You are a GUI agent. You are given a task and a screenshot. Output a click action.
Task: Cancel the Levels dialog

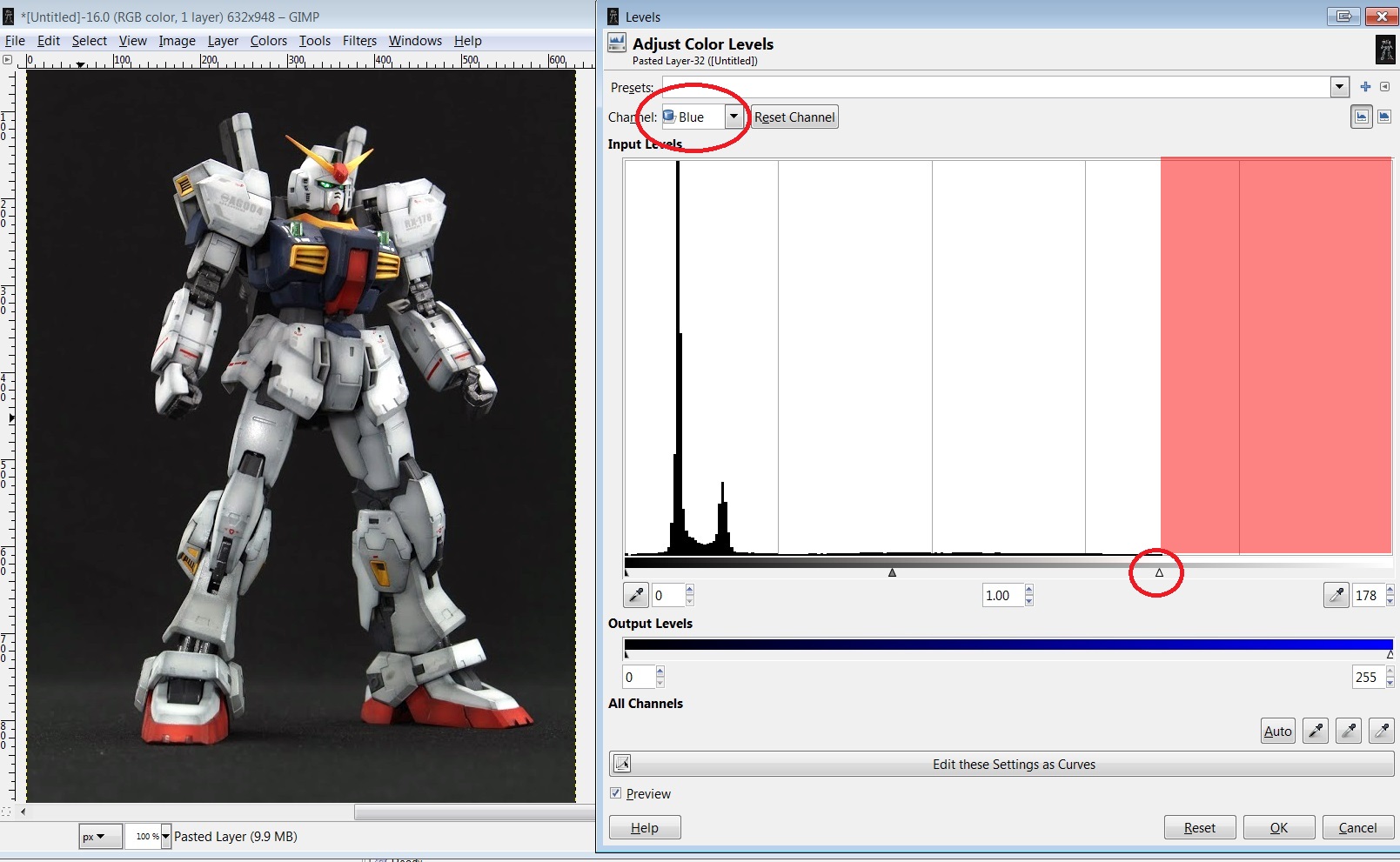point(1357,827)
